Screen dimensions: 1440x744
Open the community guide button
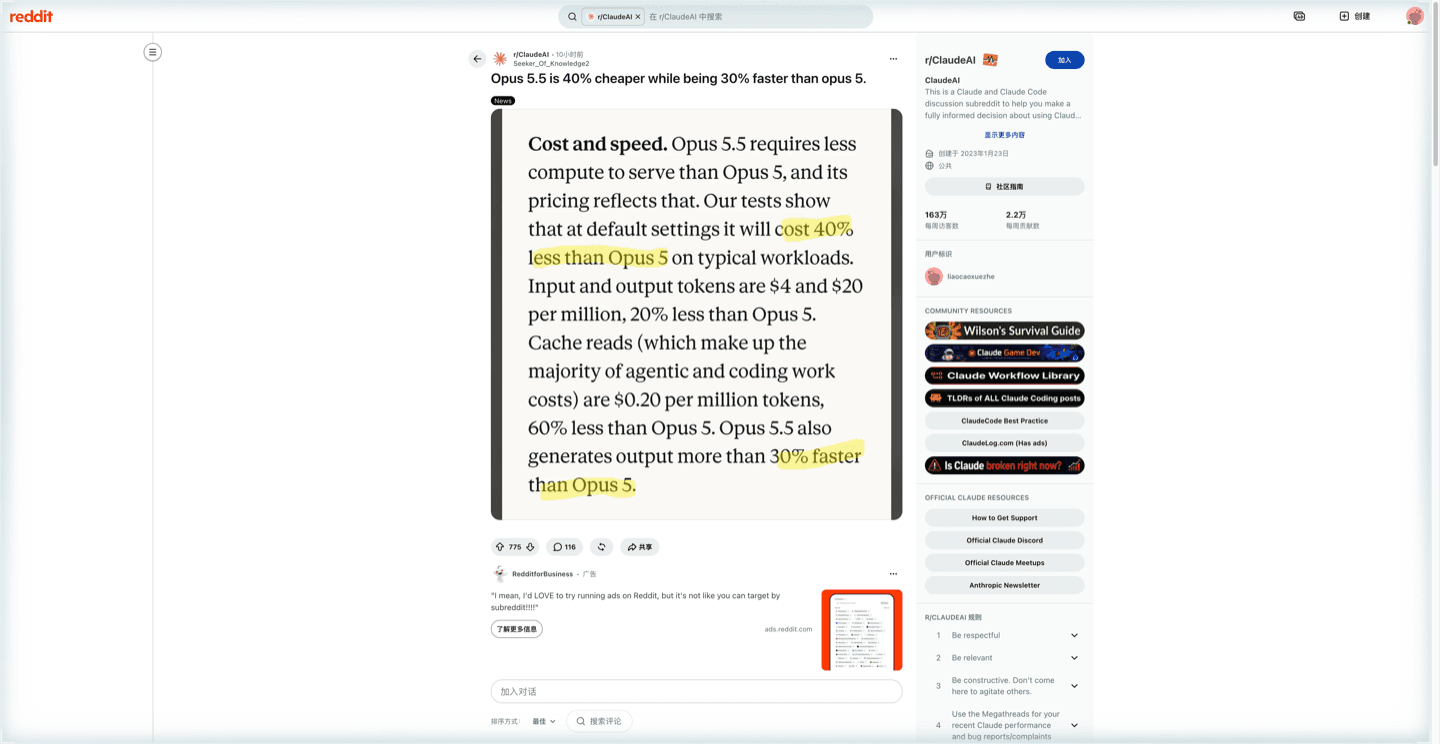click(1004, 187)
